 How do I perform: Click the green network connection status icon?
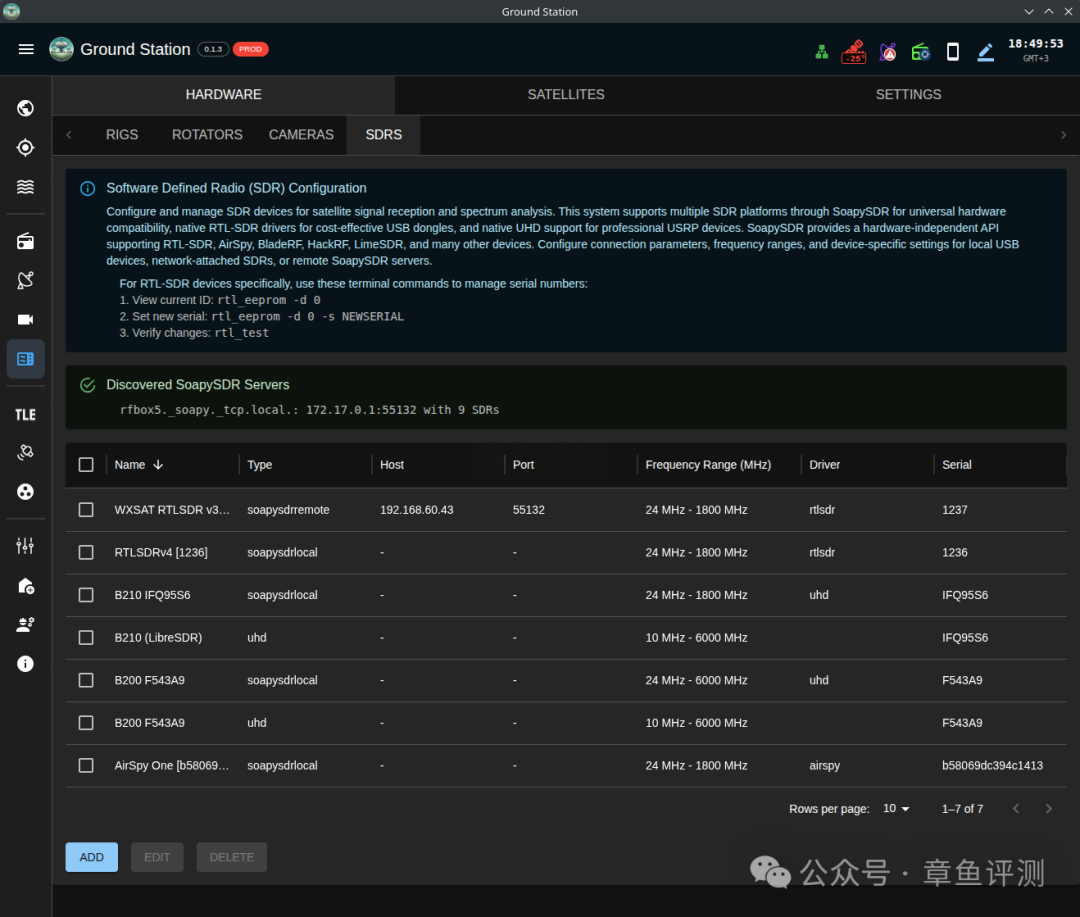pos(822,52)
